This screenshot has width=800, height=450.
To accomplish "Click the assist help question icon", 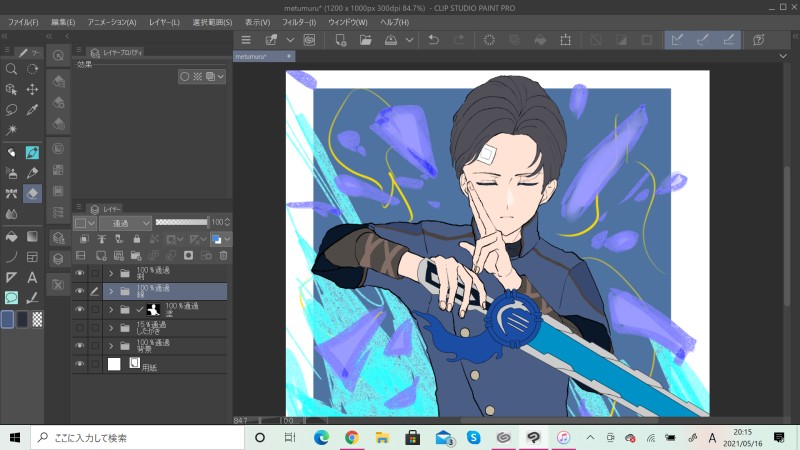I will coord(759,40).
